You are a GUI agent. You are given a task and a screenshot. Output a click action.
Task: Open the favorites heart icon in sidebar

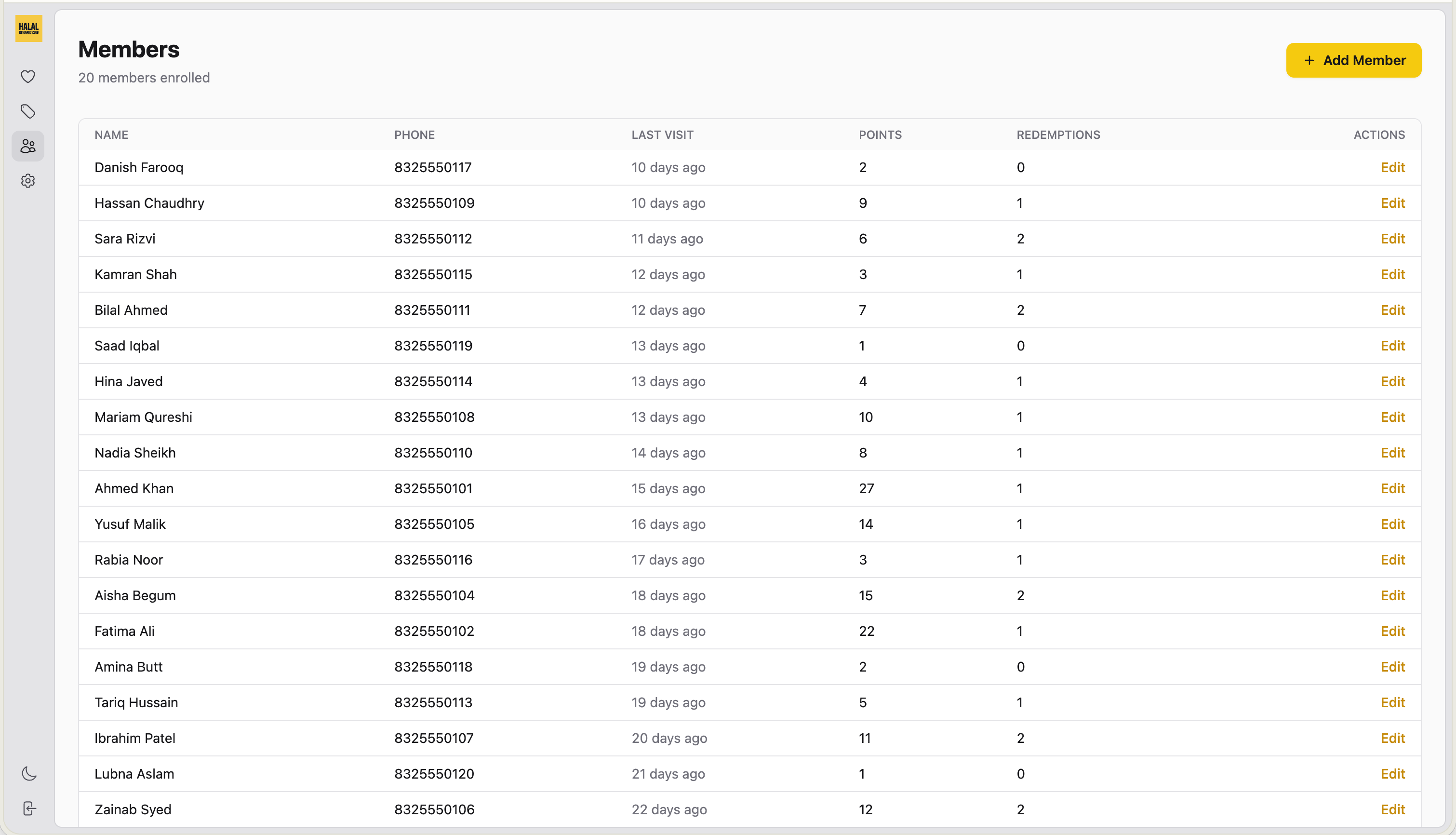(x=28, y=76)
